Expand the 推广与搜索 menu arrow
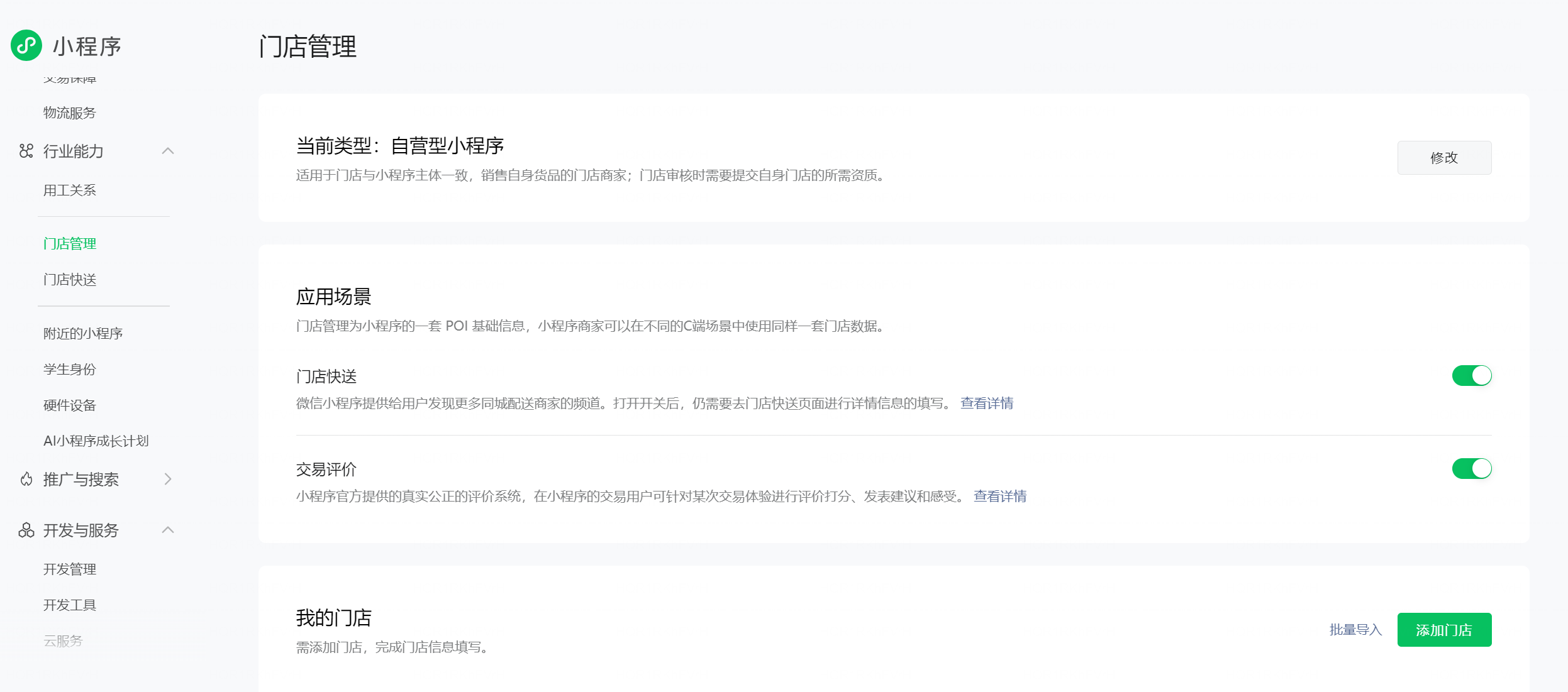Viewport: 1568px width, 692px height. point(167,480)
